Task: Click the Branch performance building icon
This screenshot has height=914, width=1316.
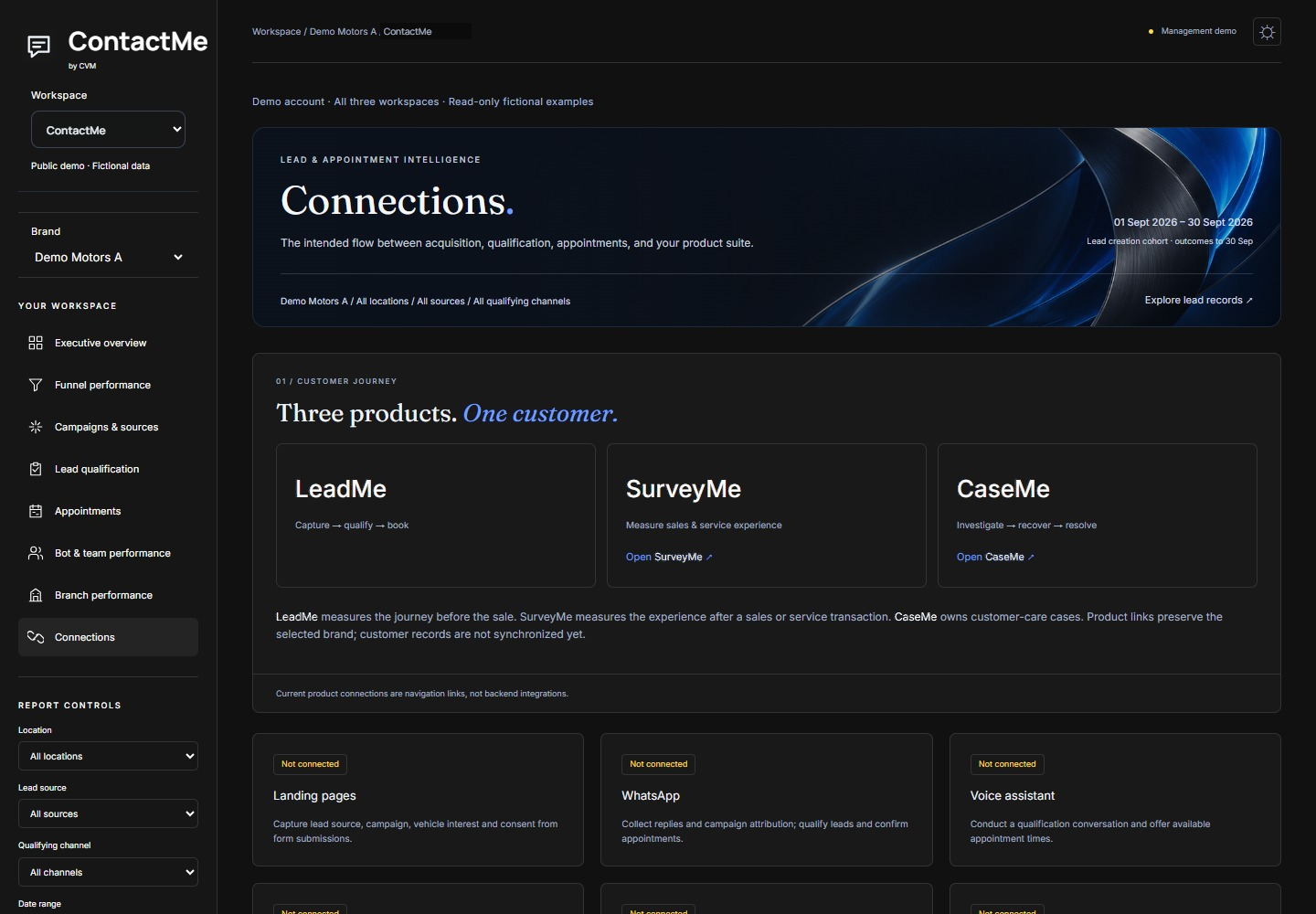Action: (36, 595)
